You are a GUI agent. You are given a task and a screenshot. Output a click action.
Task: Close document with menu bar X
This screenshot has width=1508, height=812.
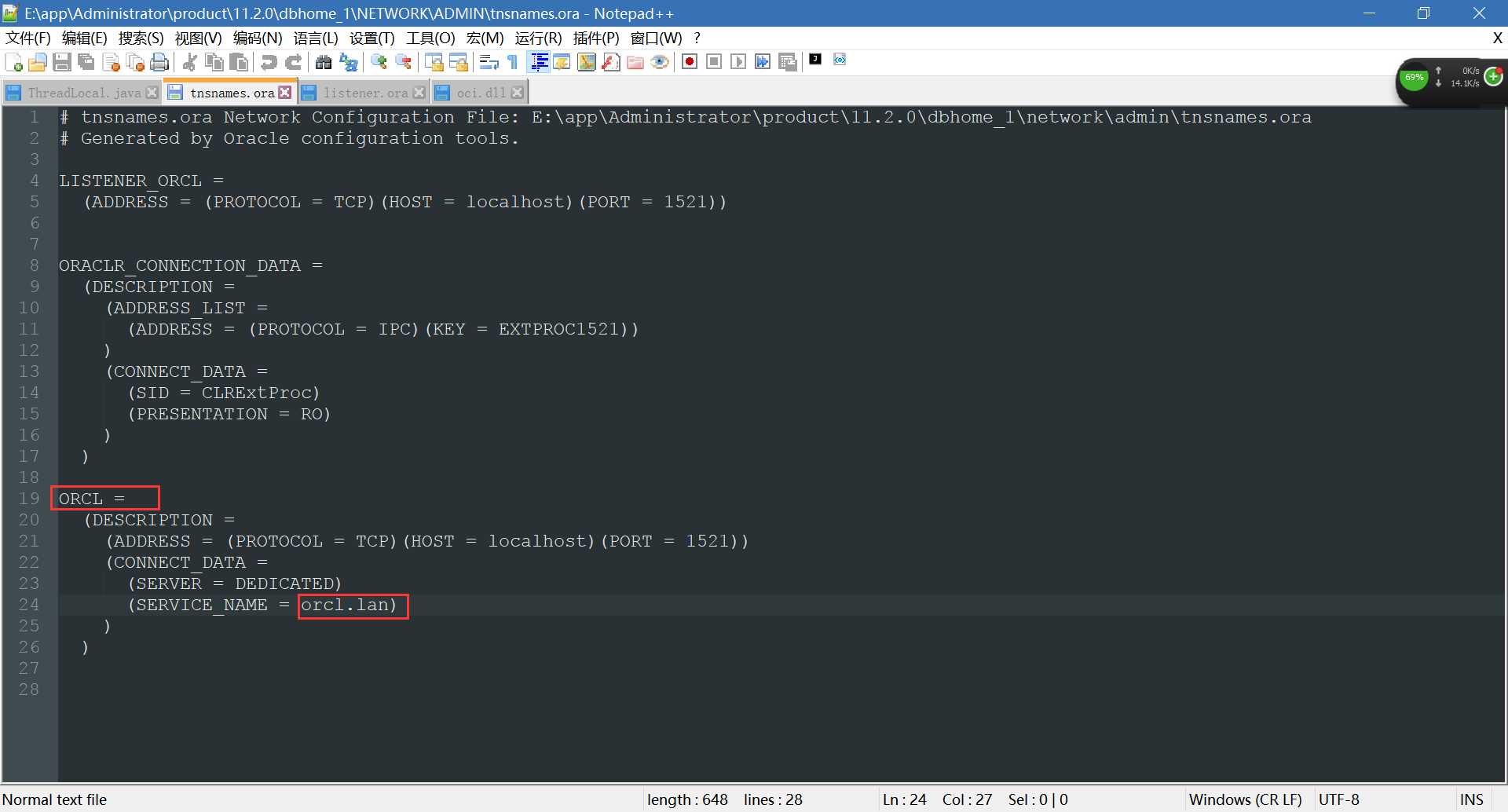click(1497, 38)
